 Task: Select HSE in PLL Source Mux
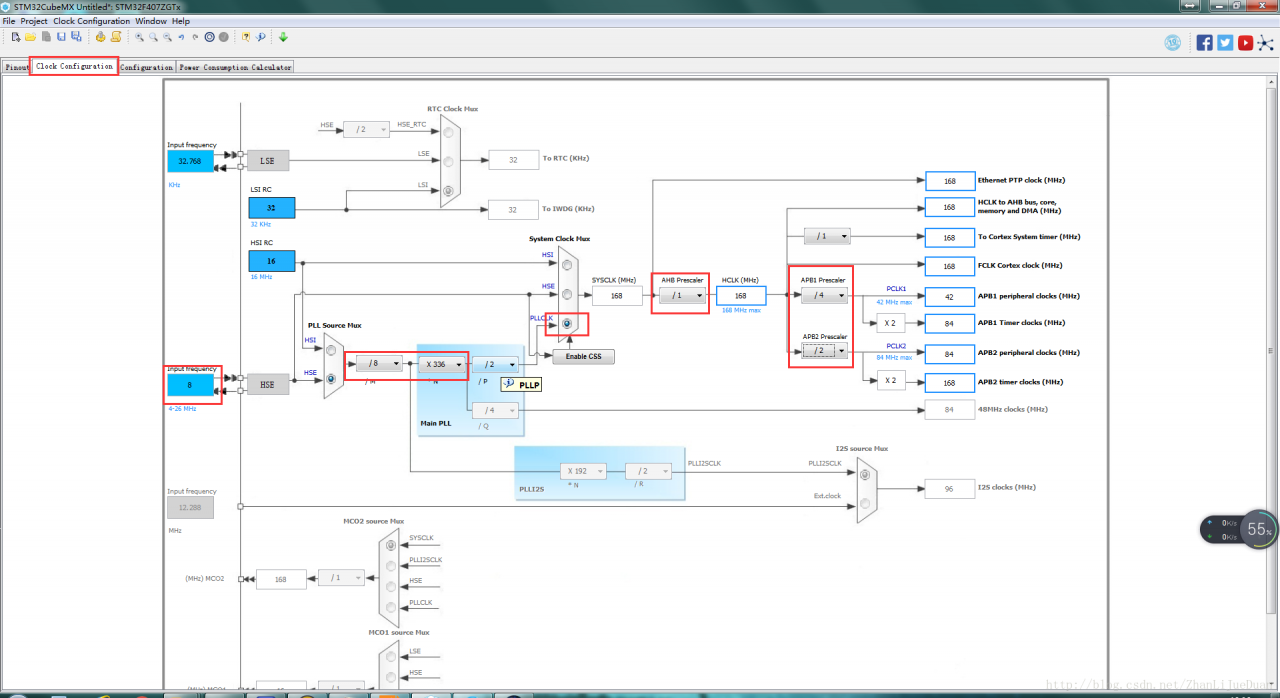(x=330, y=379)
